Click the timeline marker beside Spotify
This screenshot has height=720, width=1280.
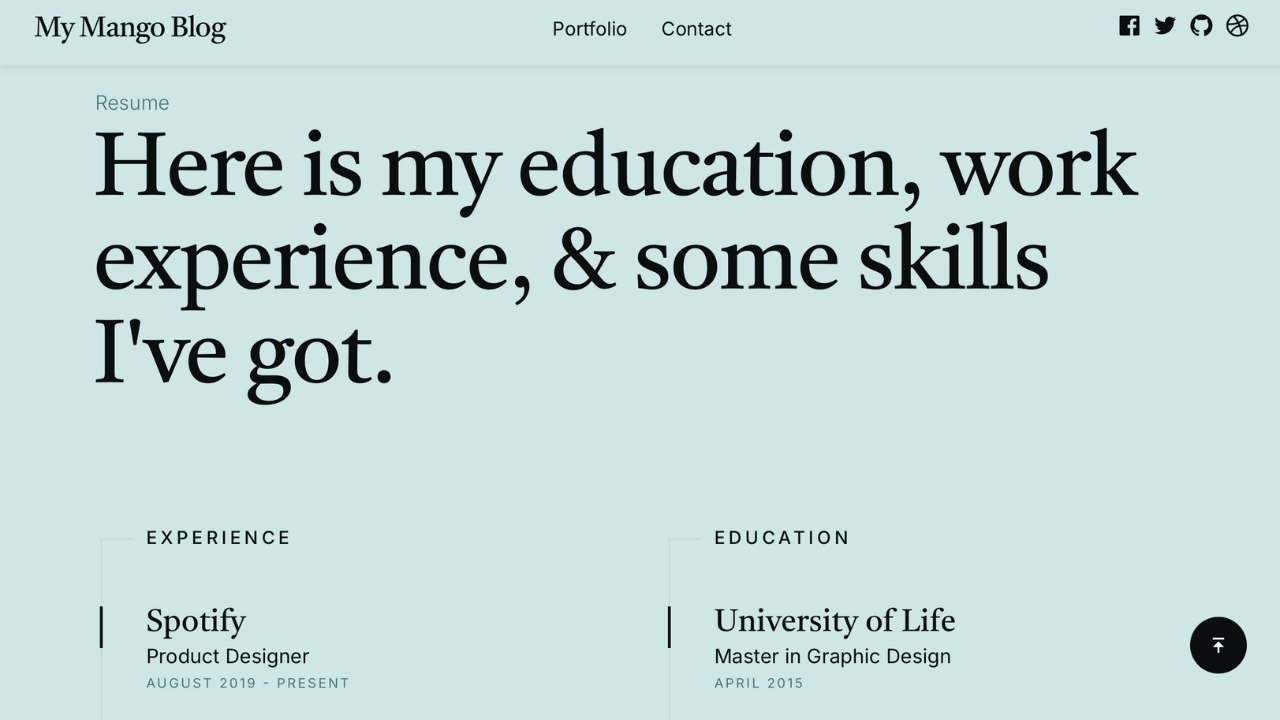(x=101, y=627)
